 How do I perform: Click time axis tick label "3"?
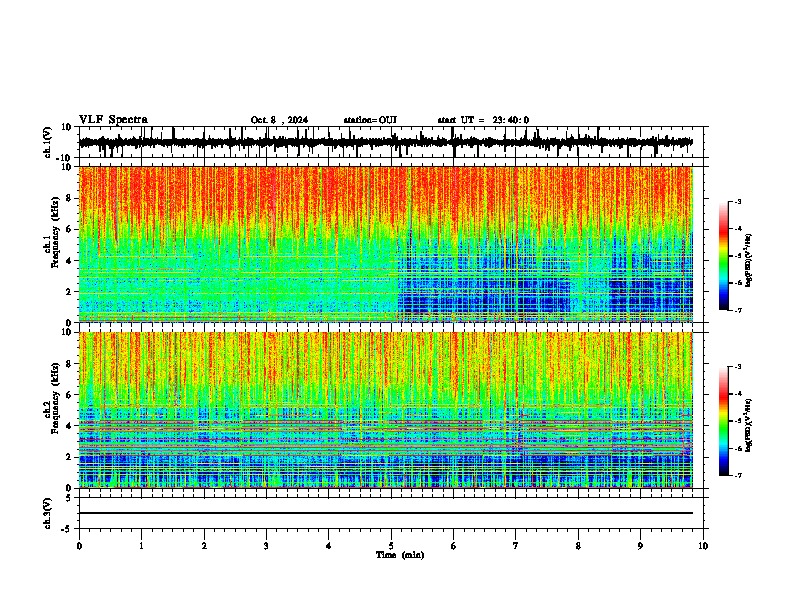point(266,546)
